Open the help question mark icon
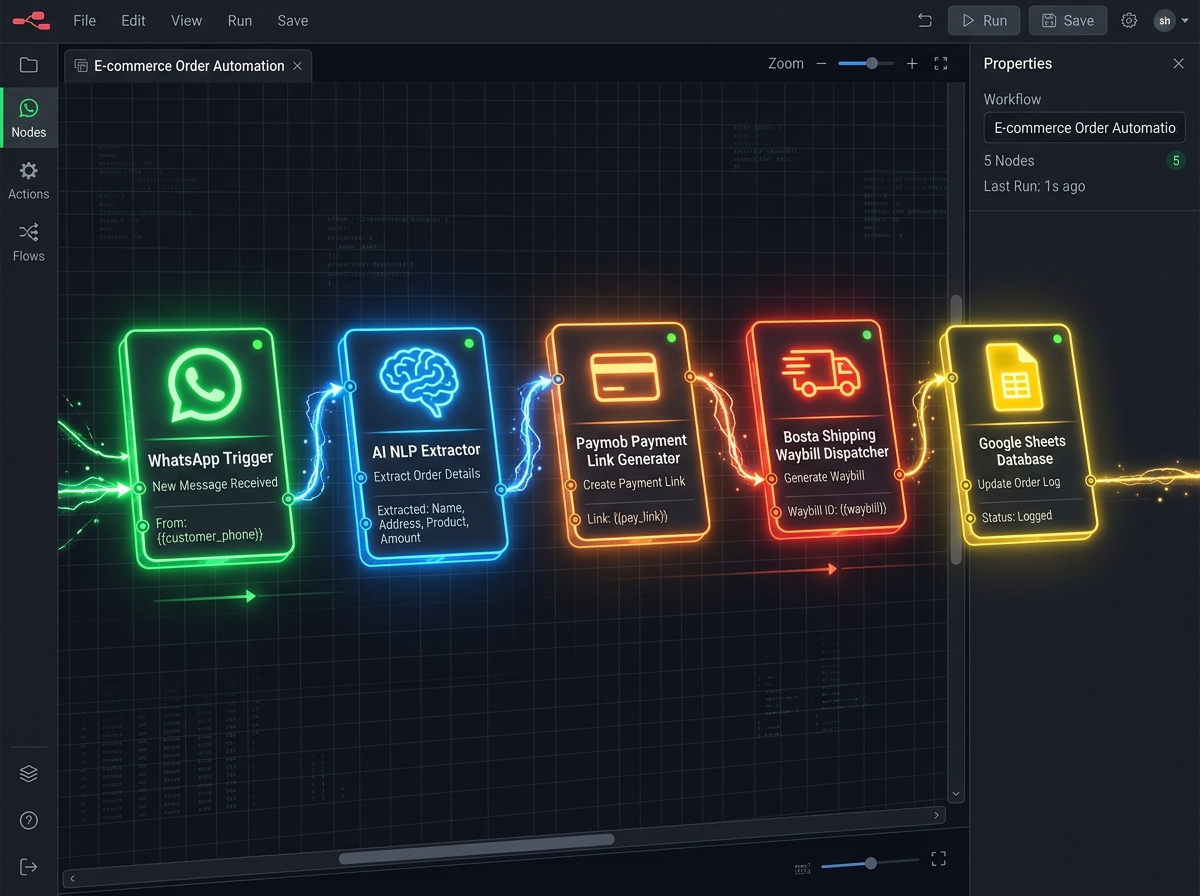This screenshot has height=896, width=1200. point(29,821)
